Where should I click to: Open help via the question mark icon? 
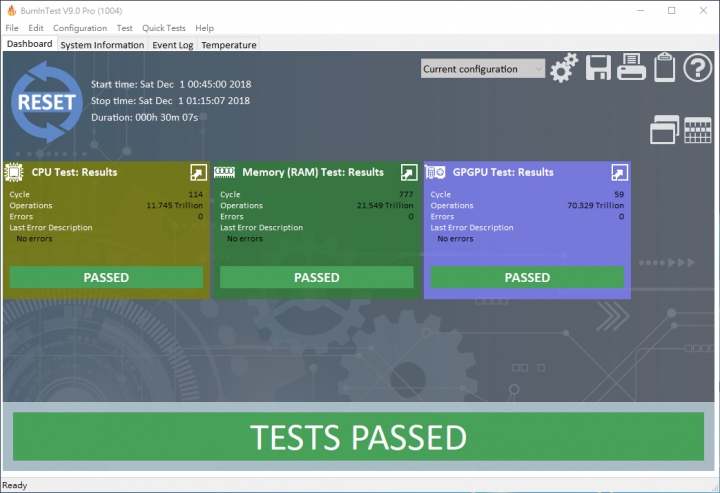(x=698, y=67)
